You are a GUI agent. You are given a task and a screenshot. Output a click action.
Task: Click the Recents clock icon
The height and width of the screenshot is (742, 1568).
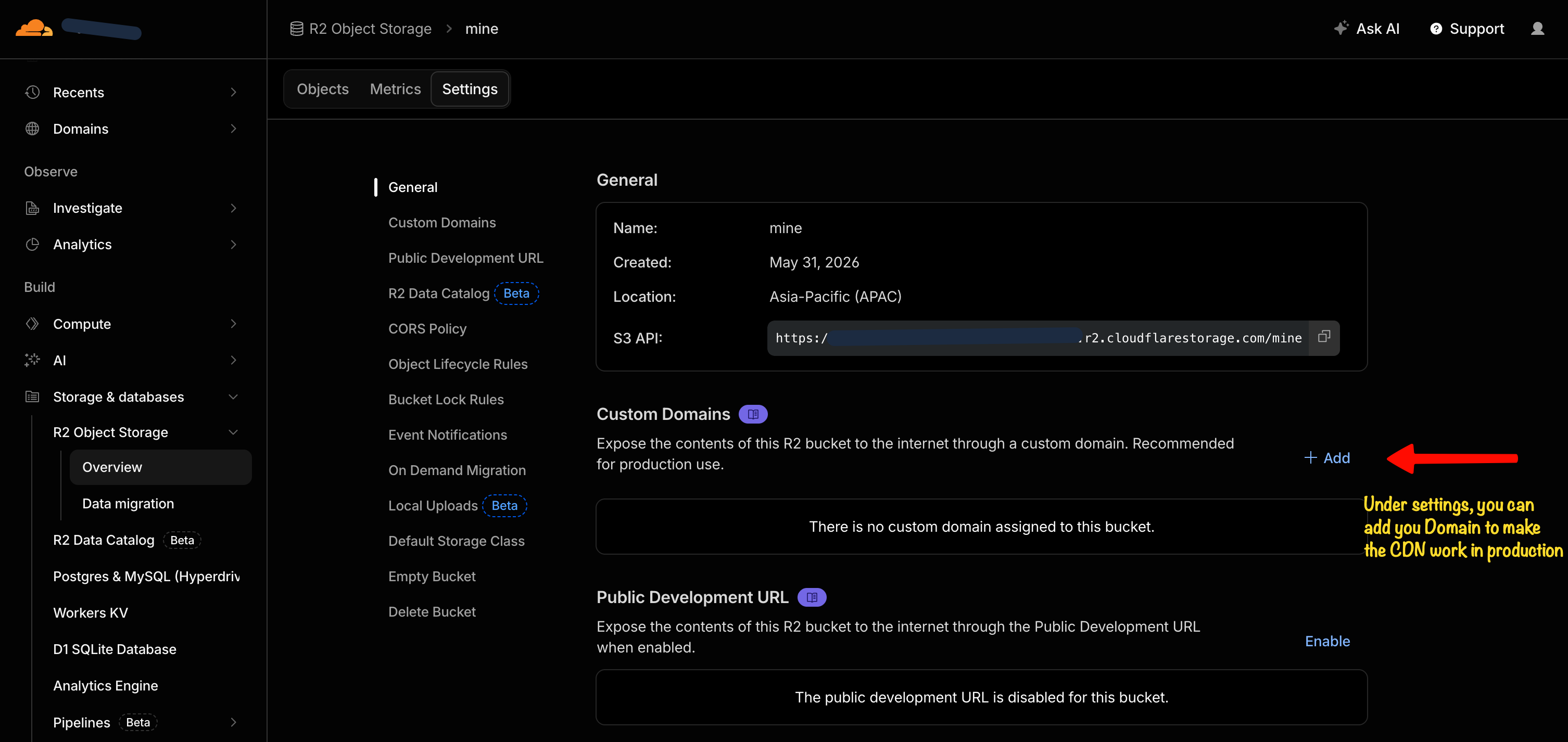32,92
